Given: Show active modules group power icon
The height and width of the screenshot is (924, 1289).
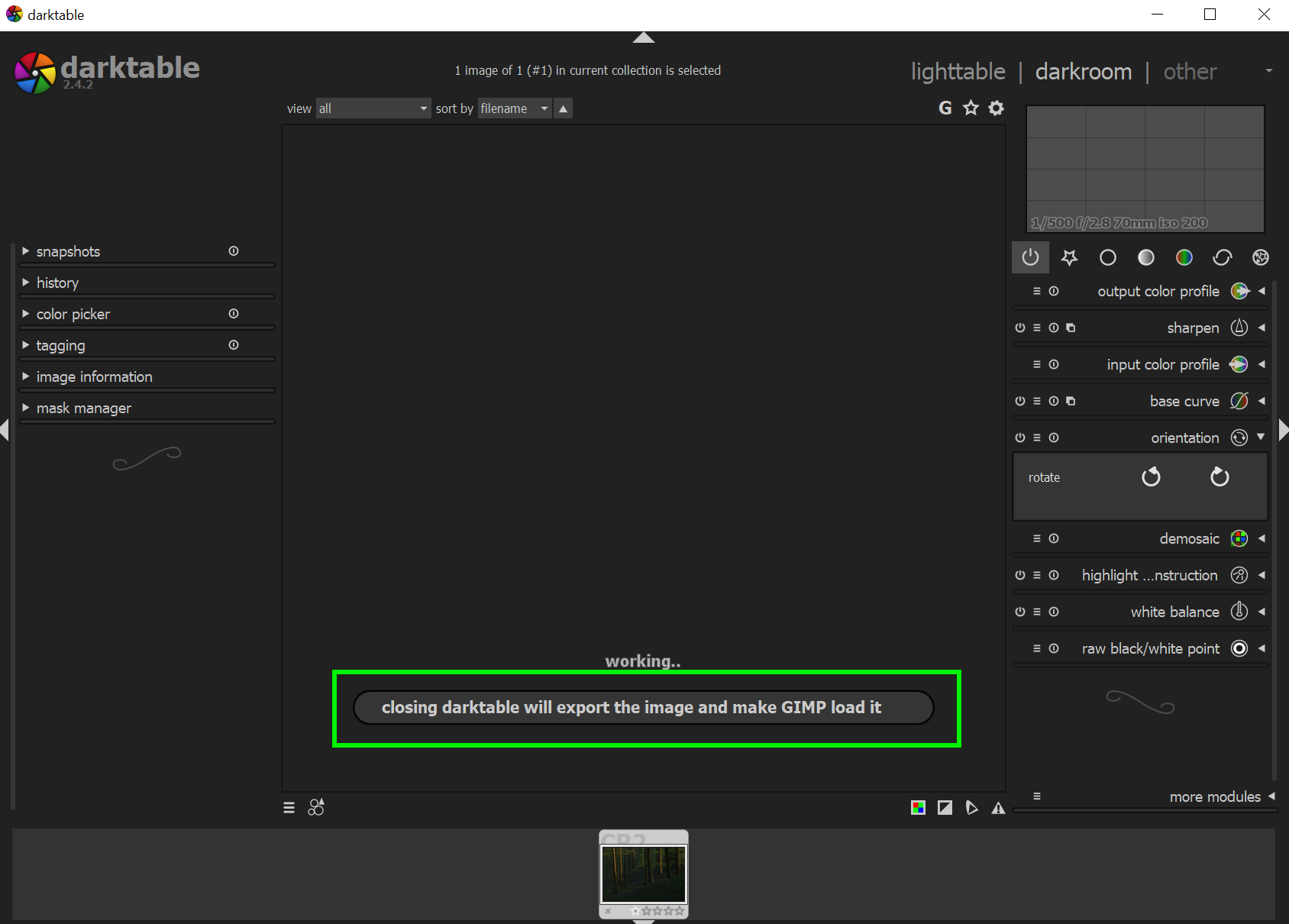Looking at the screenshot, I should point(1030,257).
